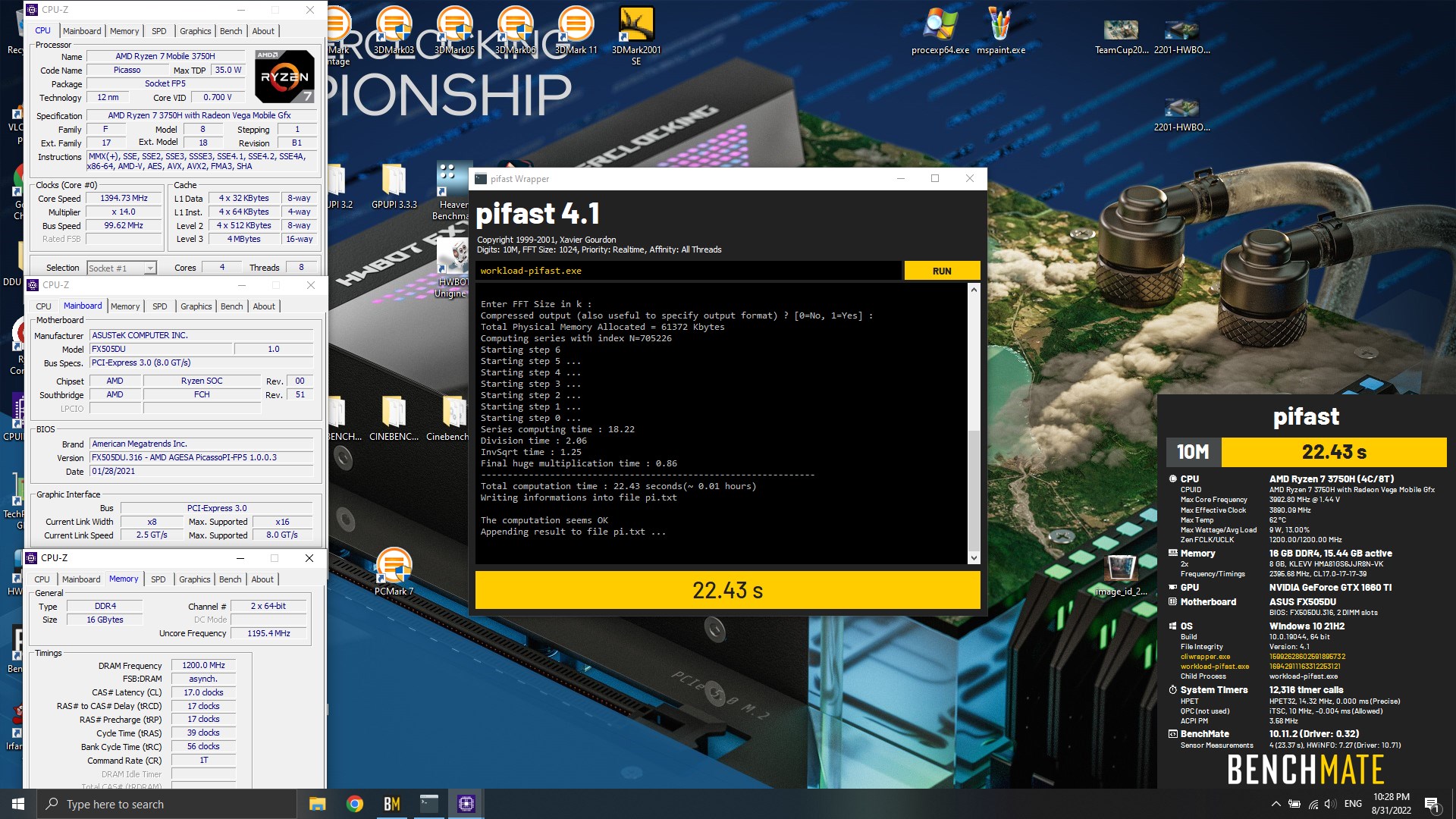
Task: Click Uncore Frequency 1195.4 MHz value
Action: [268, 633]
